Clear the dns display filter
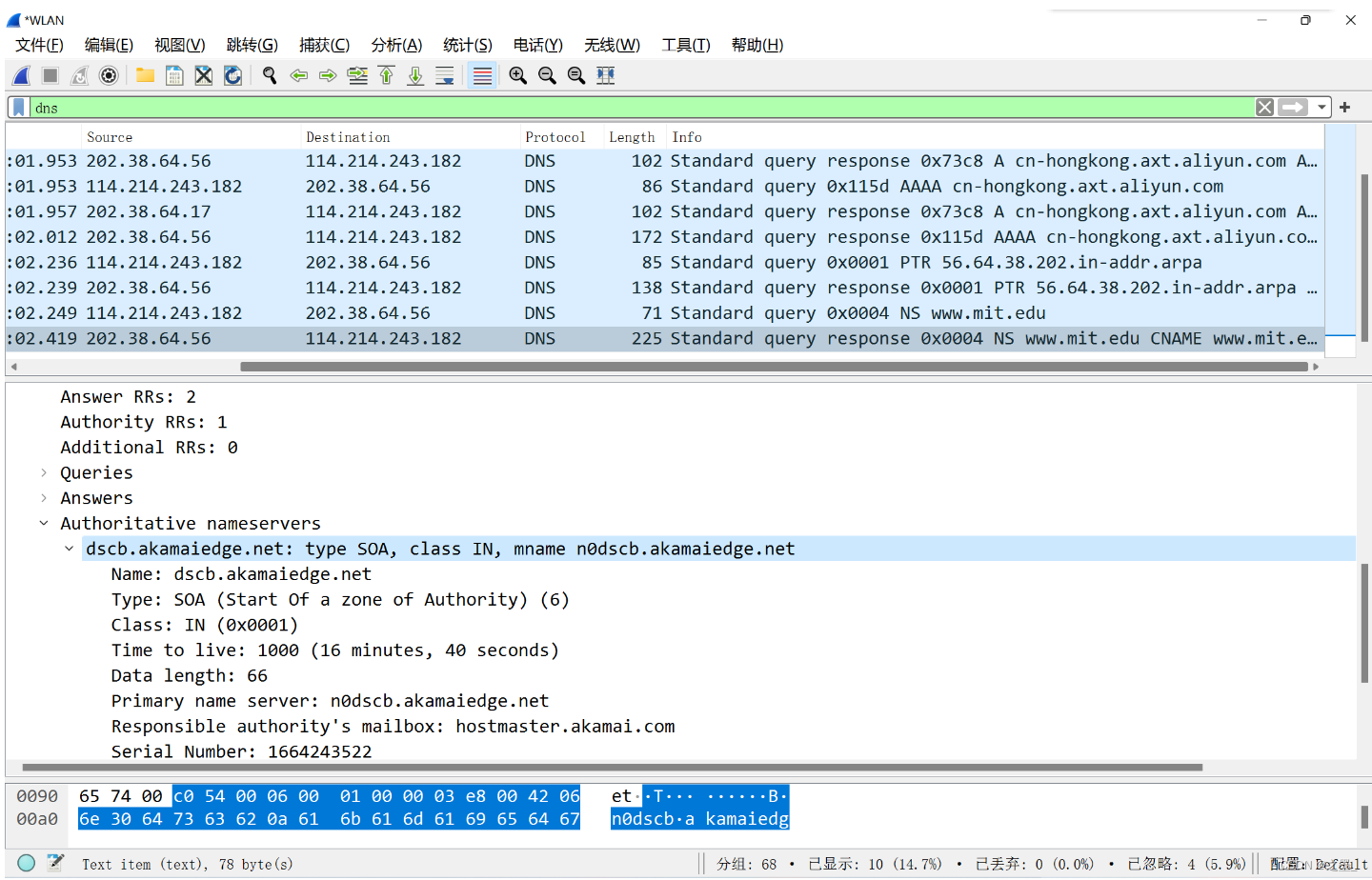Viewport: 1372px width, 880px height. pyautogui.click(x=1264, y=108)
